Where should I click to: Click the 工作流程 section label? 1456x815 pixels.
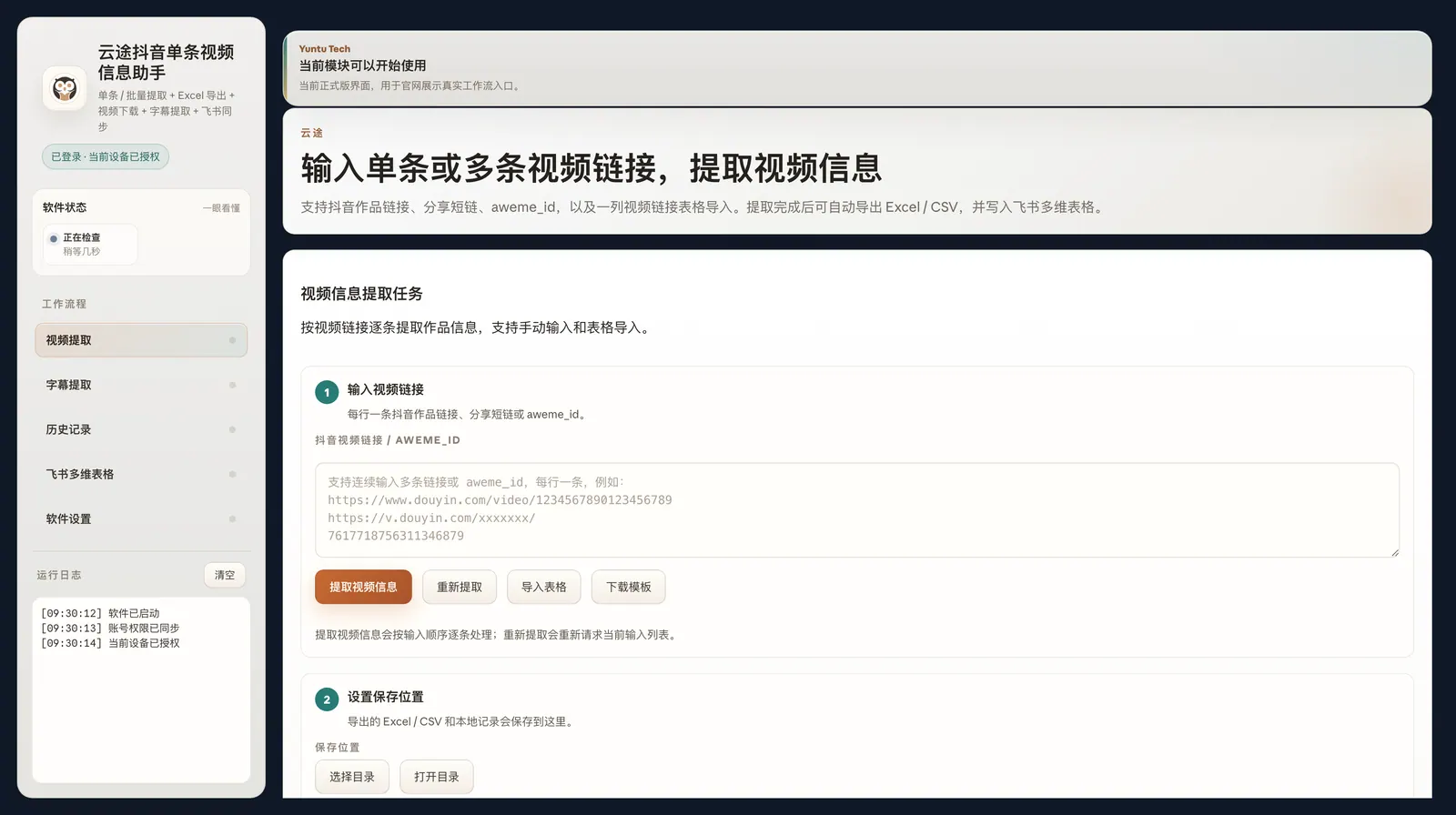64,304
